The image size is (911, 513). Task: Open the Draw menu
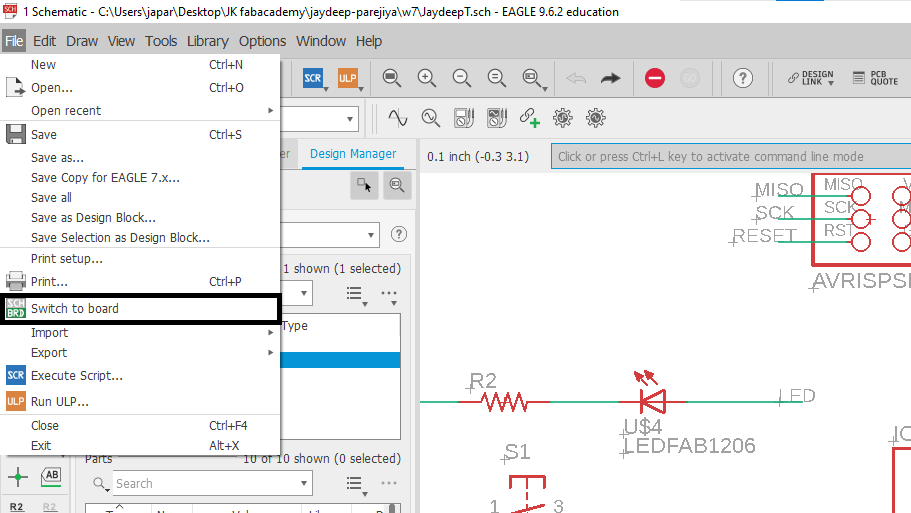point(82,41)
